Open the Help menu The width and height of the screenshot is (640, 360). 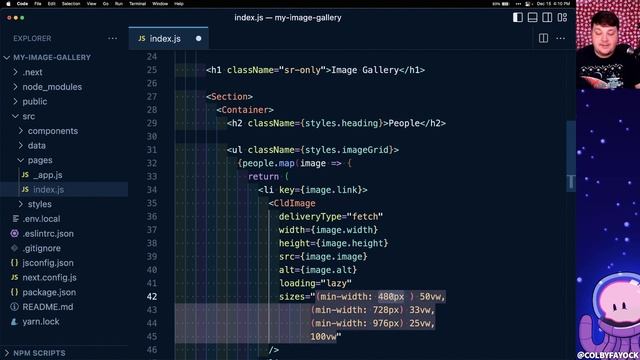pyautogui.click(x=179, y=4)
